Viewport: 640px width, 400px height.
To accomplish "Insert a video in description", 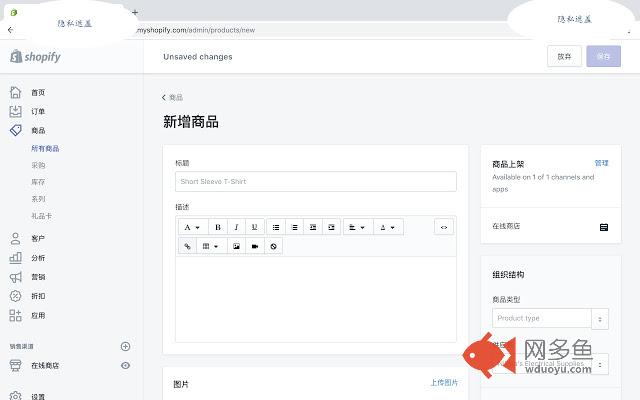I will coord(255,247).
